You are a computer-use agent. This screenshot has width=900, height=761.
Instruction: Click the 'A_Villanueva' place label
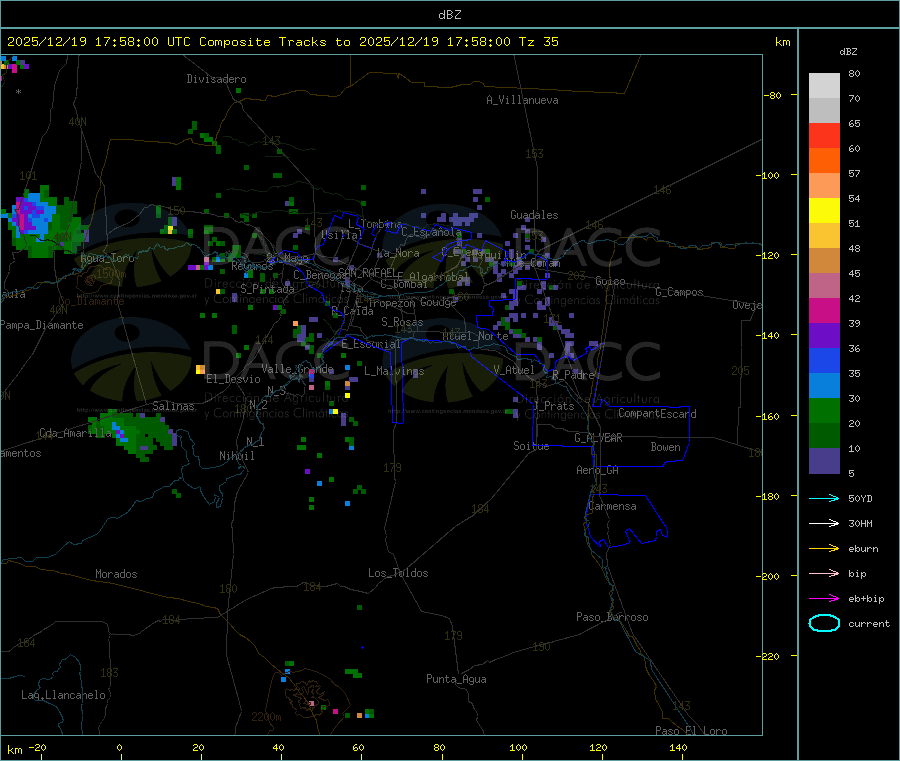click(x=522, y=100)
